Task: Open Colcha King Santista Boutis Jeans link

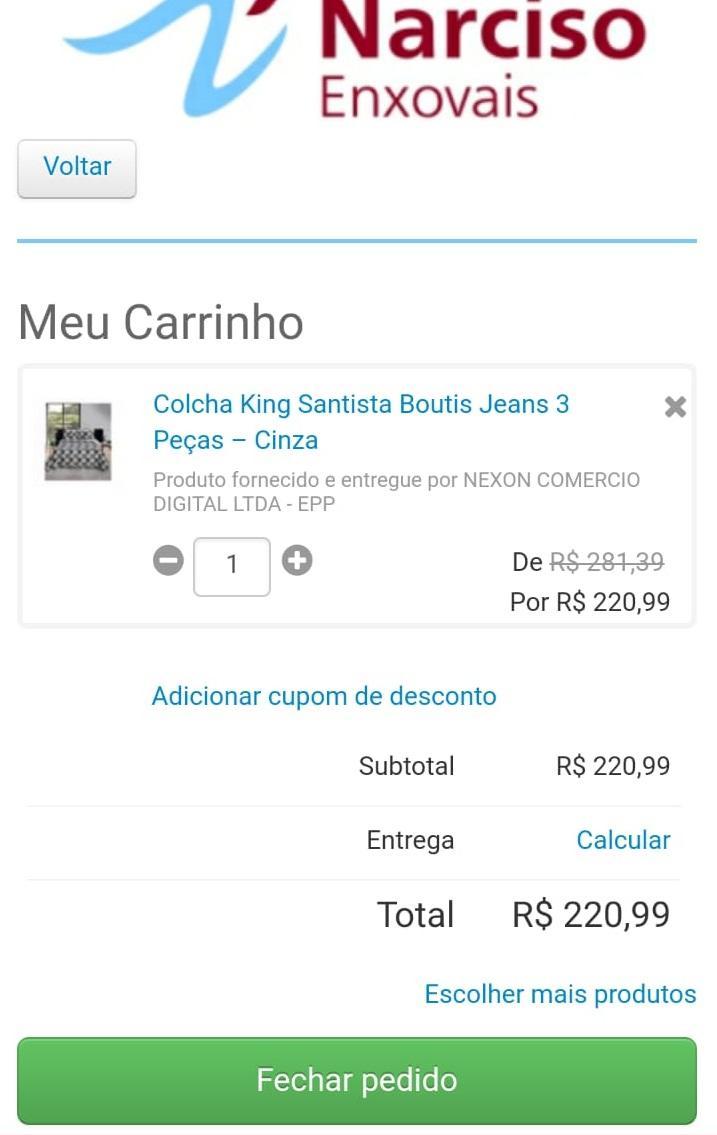Action: (361, 422)
